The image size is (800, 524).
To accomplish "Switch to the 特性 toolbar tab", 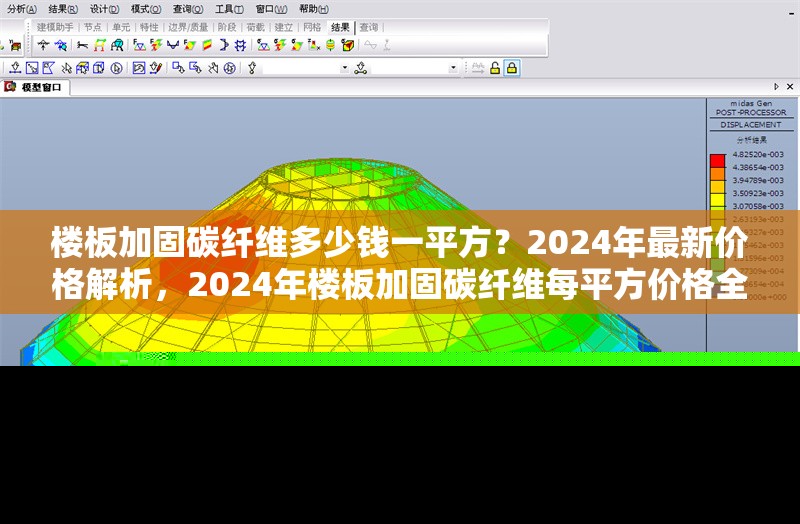I will click(x=149, y=27).
